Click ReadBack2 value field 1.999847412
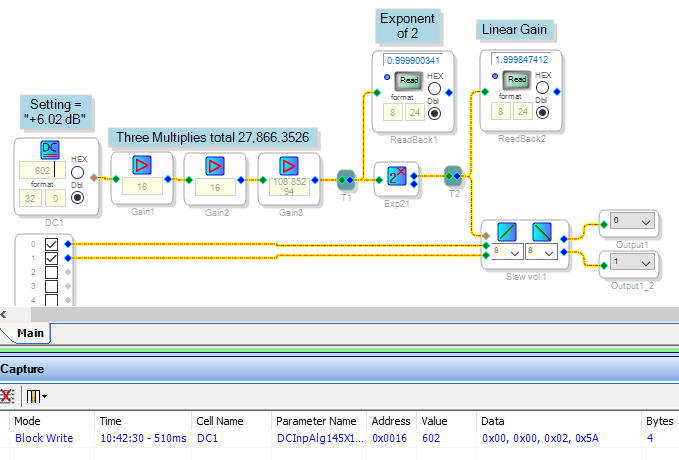Image resolution: width=679 pixels, height=460 pixels. pos(521,59)
